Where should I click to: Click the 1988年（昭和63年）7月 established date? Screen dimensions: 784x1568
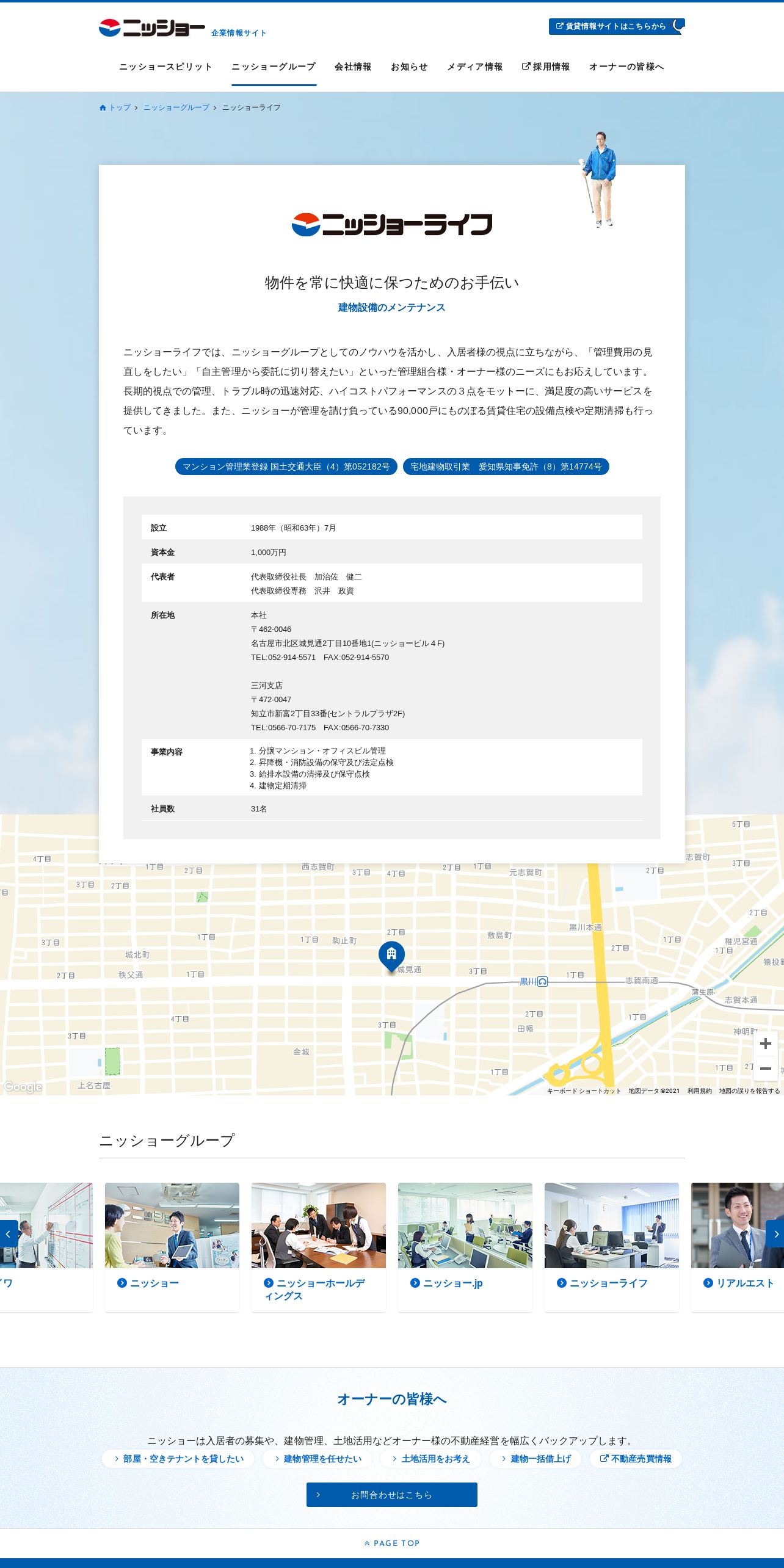point(294,528)
